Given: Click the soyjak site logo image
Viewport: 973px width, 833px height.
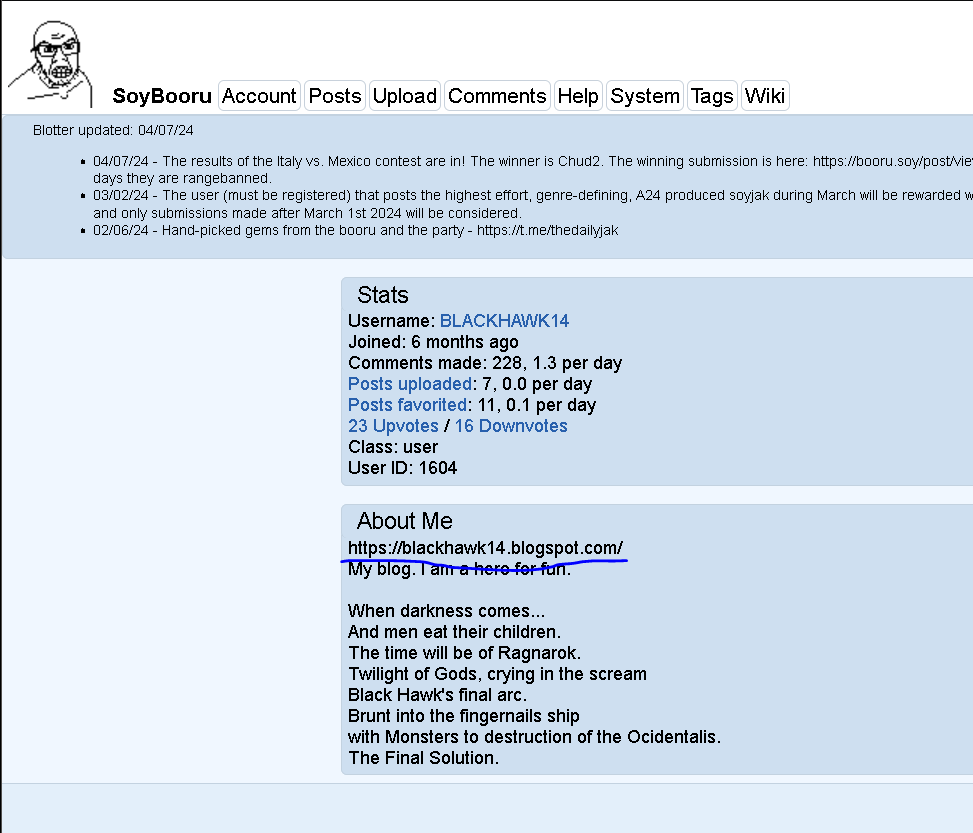Looking at the screenshot, I should click(50, 63).
